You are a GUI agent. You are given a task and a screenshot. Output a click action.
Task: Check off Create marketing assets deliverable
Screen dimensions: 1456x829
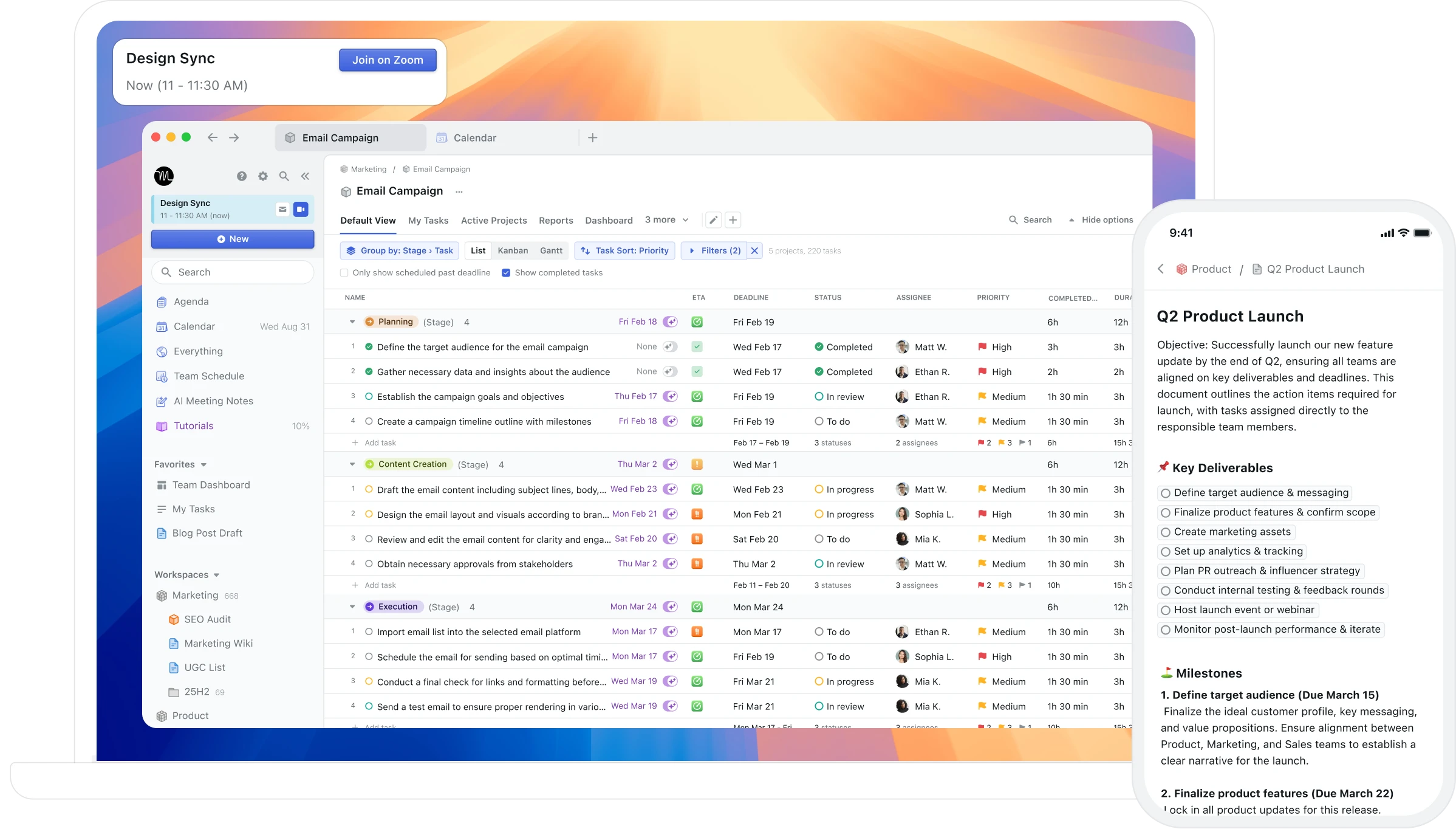click(x=1165, y=532)
